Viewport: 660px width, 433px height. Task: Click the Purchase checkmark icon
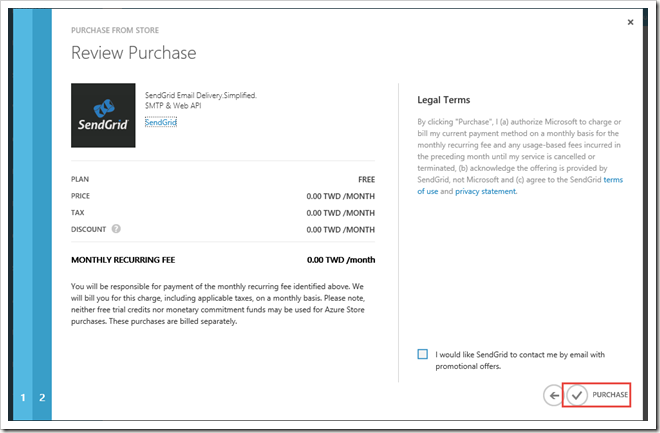coord(577,396)
